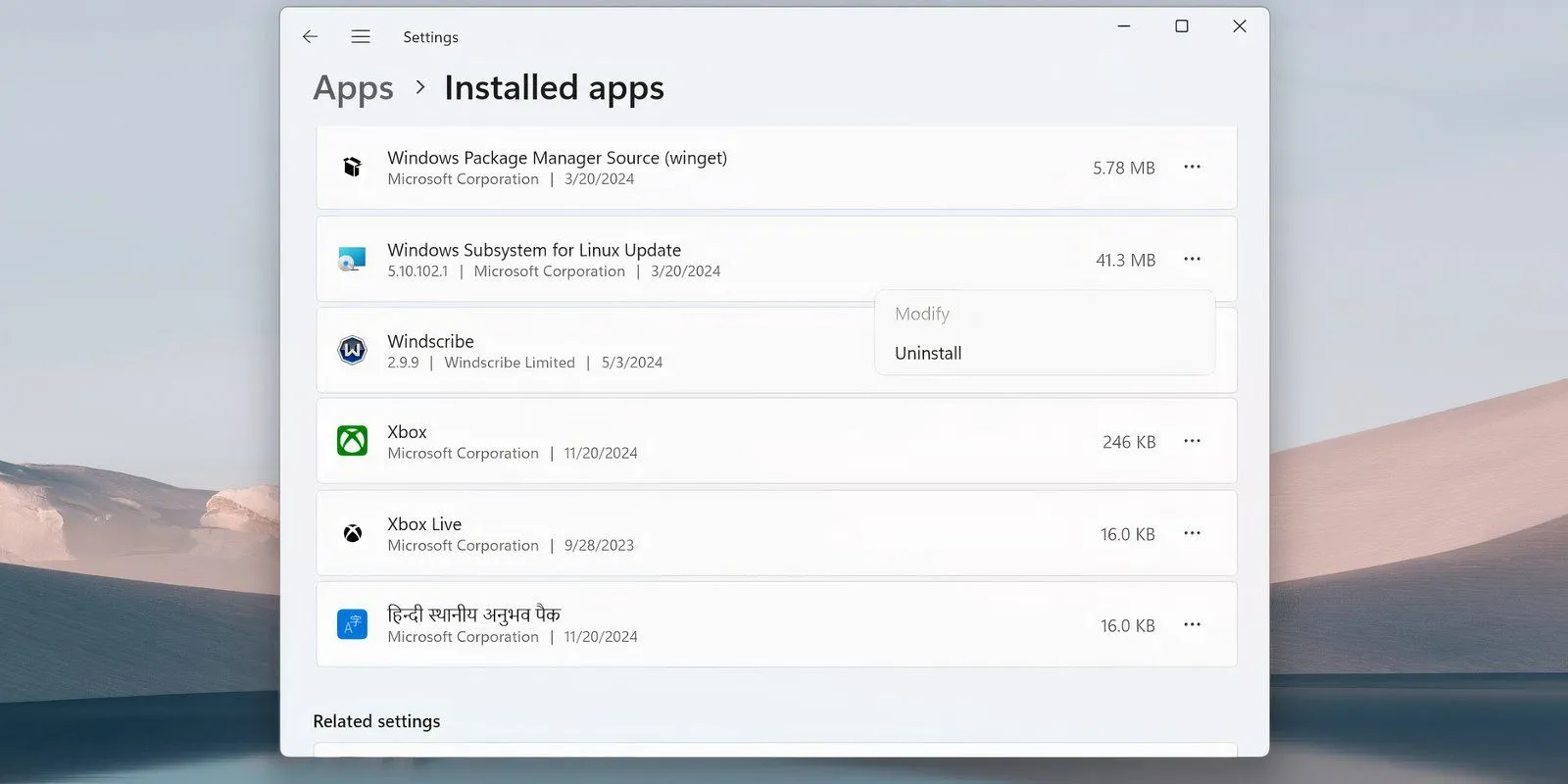Open more options for Windows Package Manager Source
The width and height of the screenshot is (1568, 784).
click(x=1192, y=167)
